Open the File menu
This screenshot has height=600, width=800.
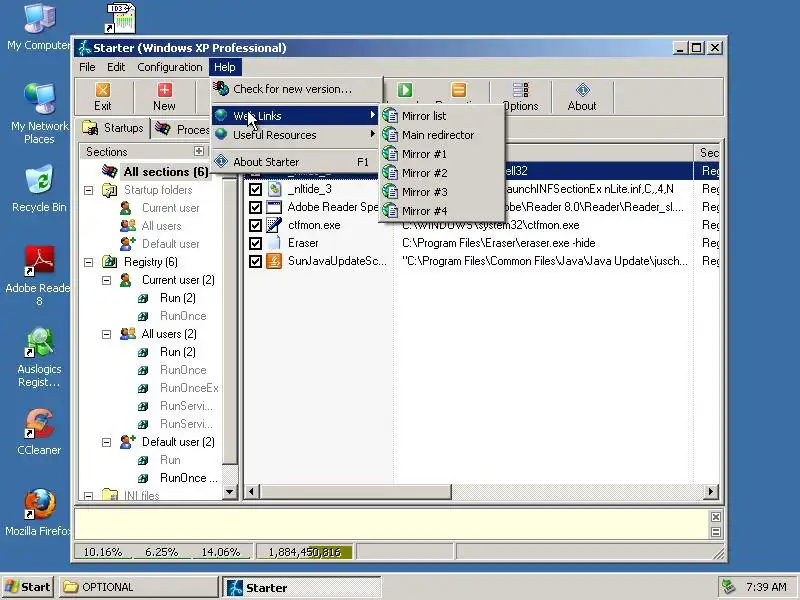[87, 67]
